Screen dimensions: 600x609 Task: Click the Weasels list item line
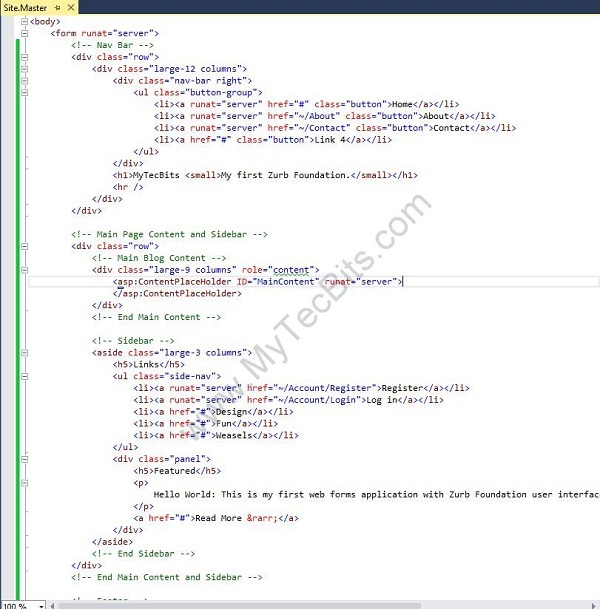pyautogui.click(x=216, y=435)
